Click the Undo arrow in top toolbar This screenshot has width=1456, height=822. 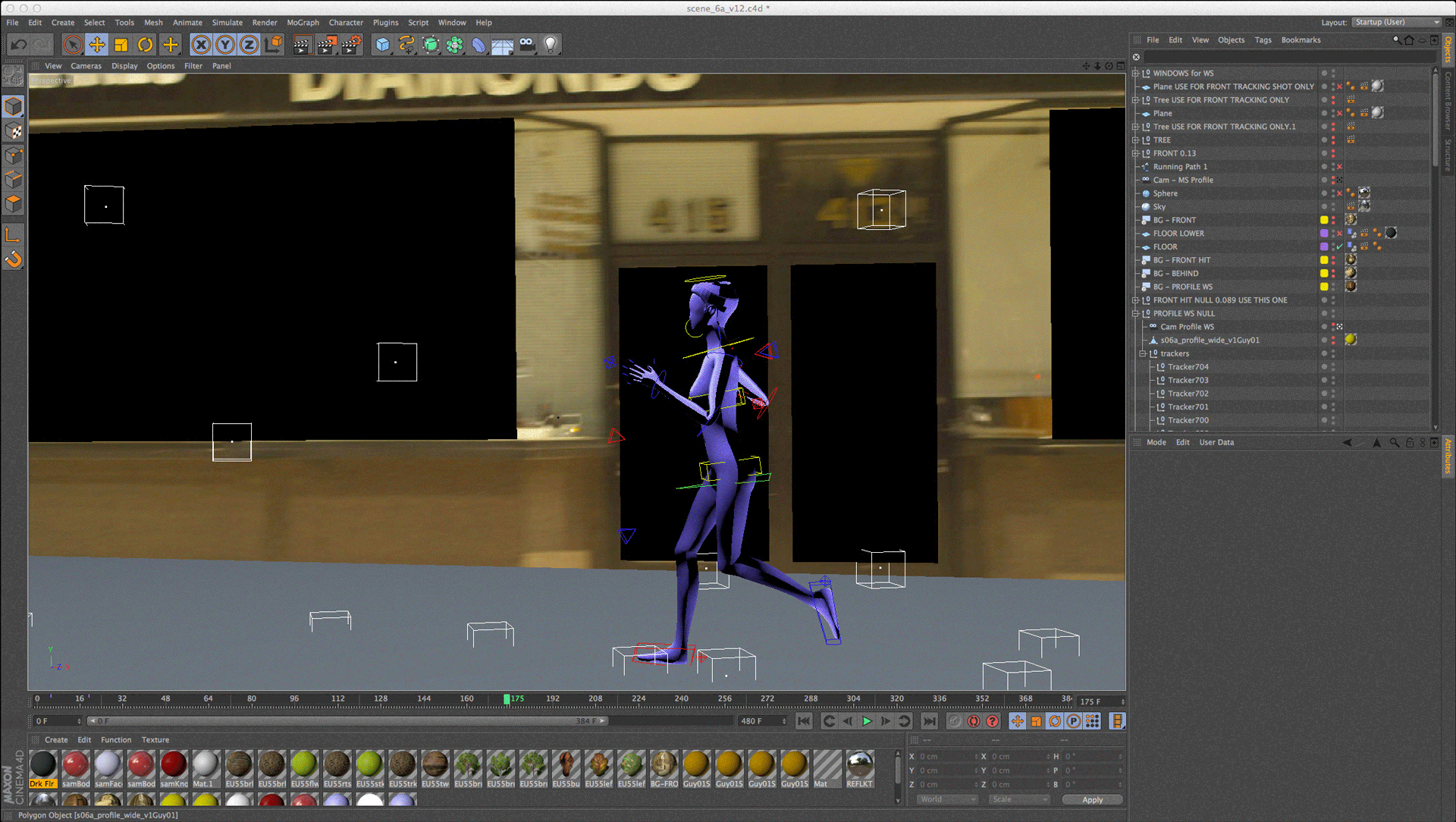(x=18, y=45)
